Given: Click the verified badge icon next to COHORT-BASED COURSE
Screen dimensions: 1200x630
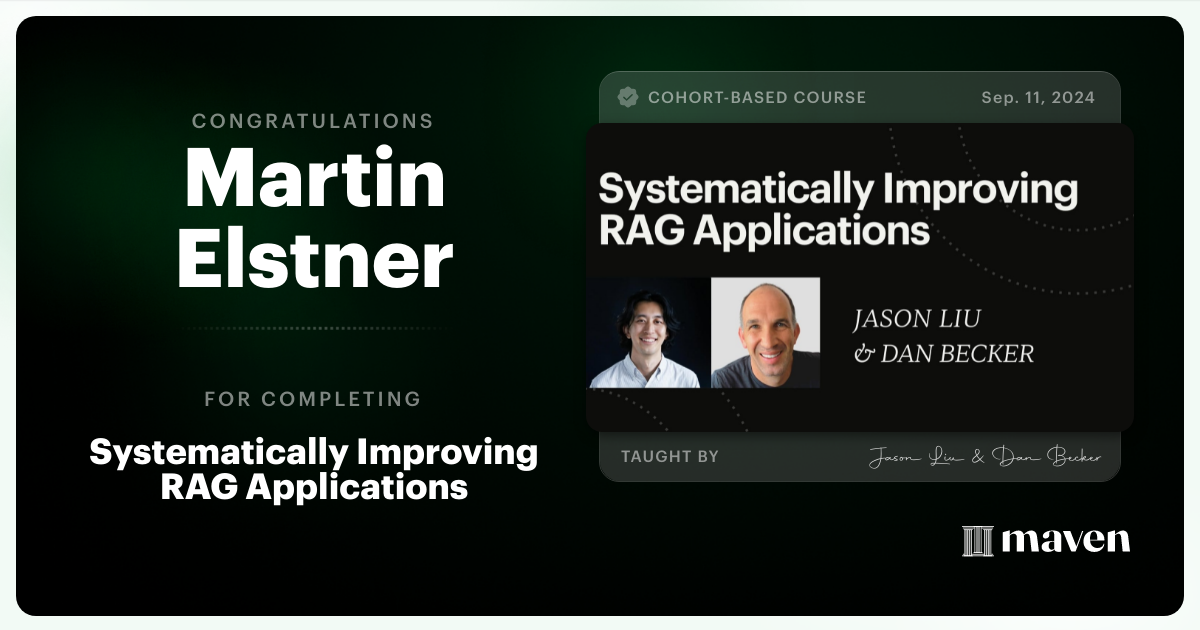Looking at the screenshot, I should click(x=629, y=97).
